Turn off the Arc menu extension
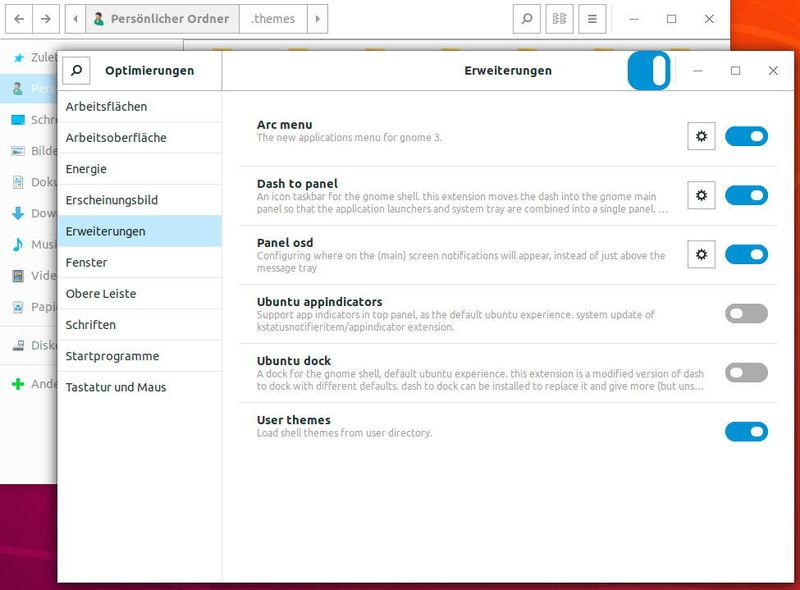This screenshot has height=590, width=800. (746, 136)
